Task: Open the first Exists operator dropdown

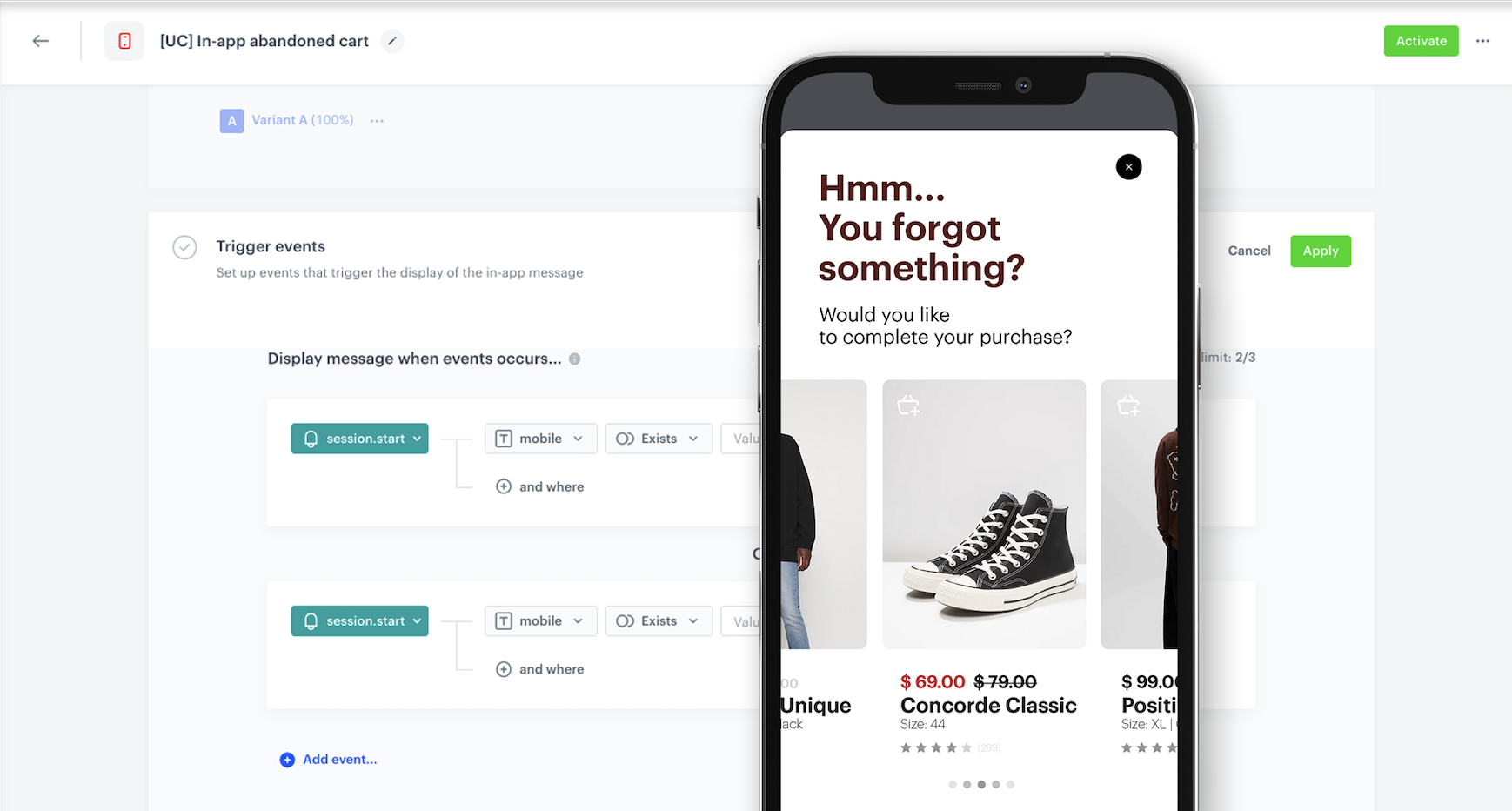Action: tap(659, 439)
